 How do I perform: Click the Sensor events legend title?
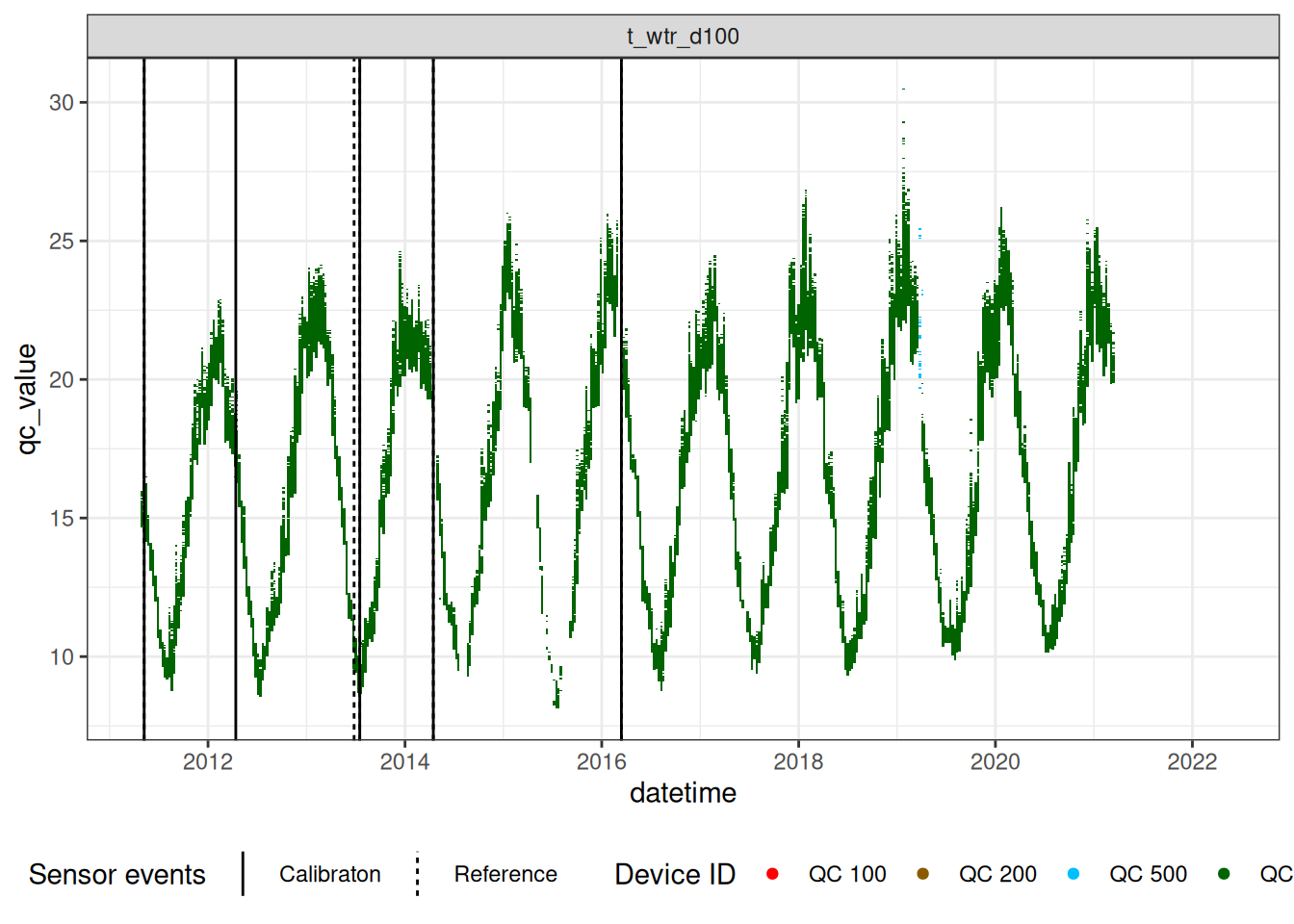(x=117, y=874)
